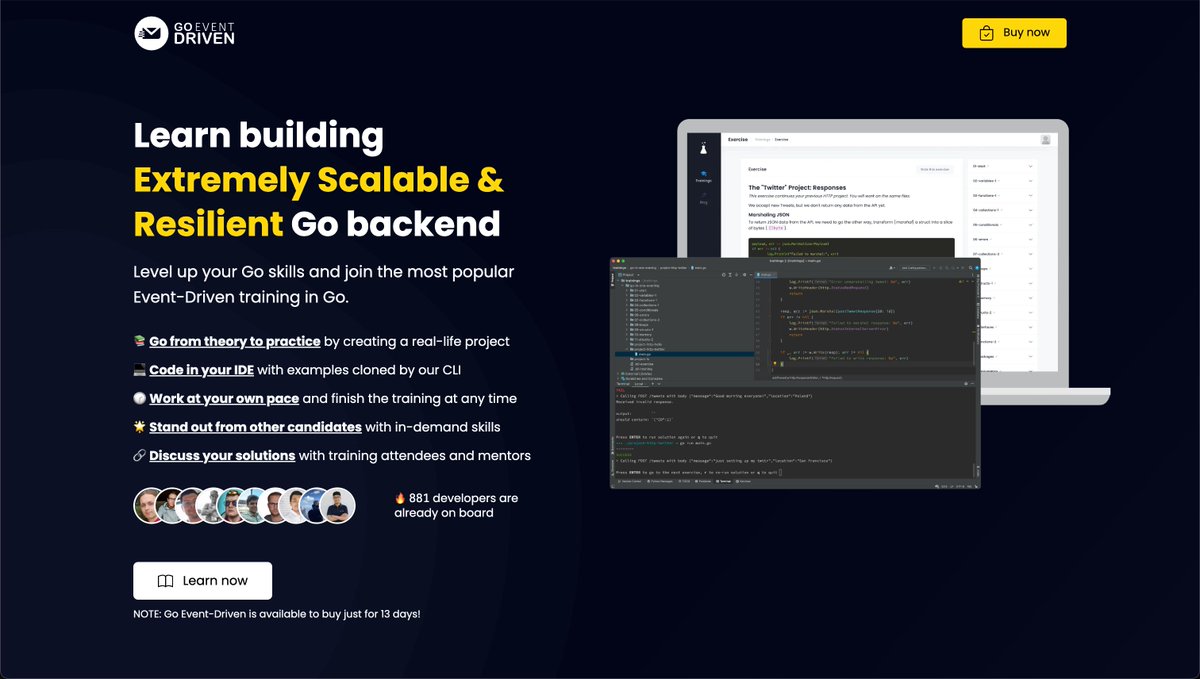Click the chain link emoji beside Discuss your solutions
Viewport: 1200px width, 679px height.
[139, 455]
